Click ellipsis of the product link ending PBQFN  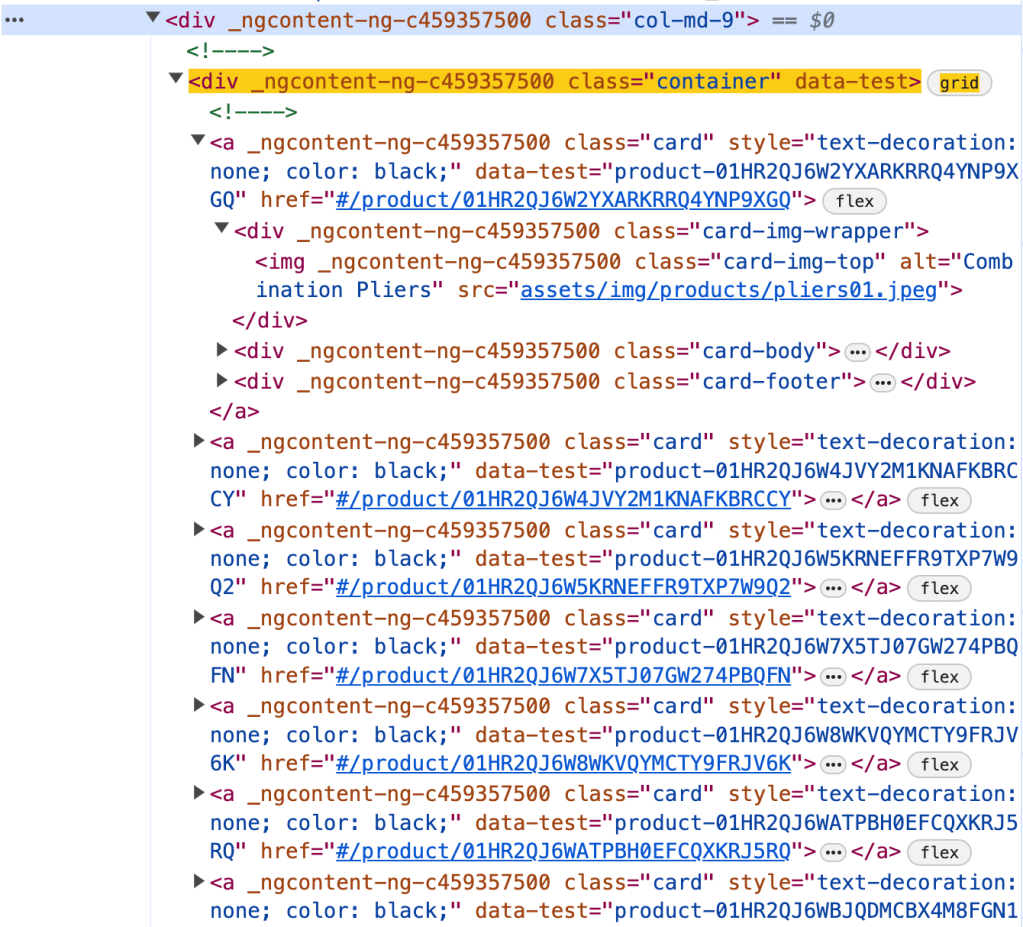tap(833, 676)
